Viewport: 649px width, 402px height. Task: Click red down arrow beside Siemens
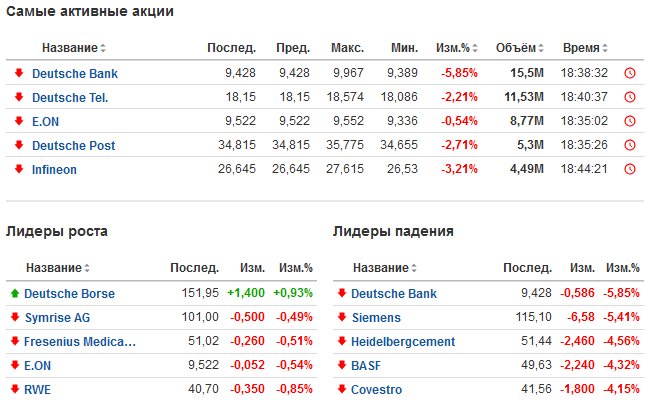coord(342,317)
